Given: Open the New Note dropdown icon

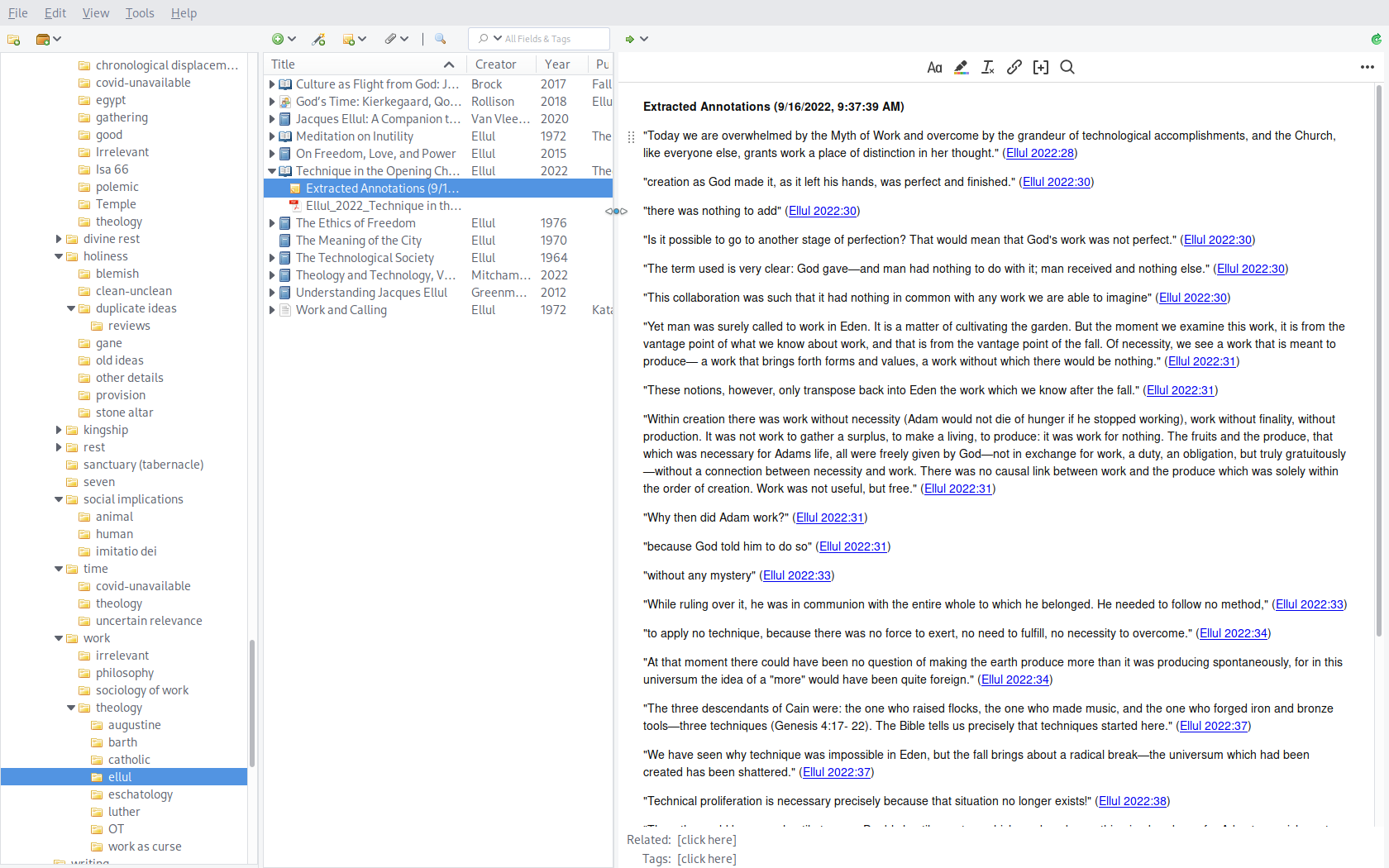Looking at the screenshot, I should click(x=354, y=39).
